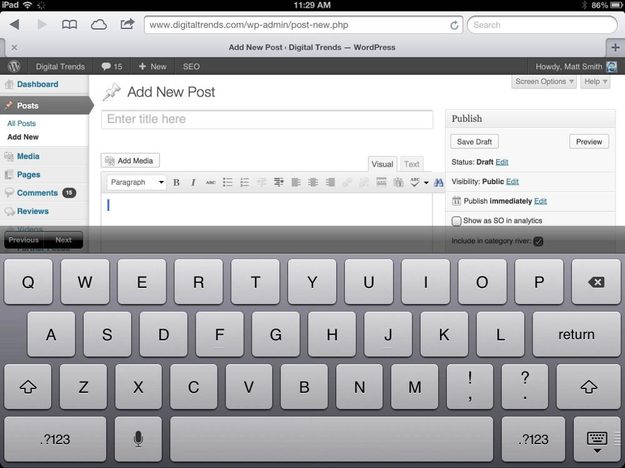Align text left in editor toolbar
This screenshot has height=468, width=625.
pos(296,183)
